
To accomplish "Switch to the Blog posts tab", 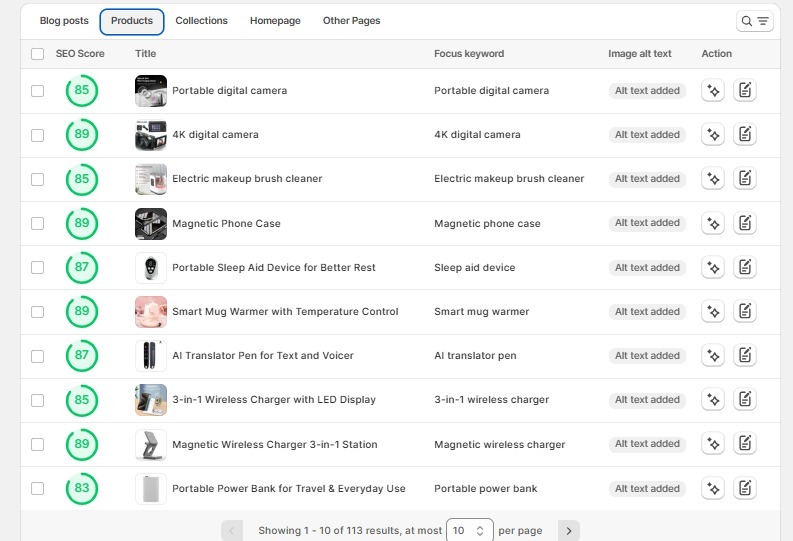I will pos(64,21).
